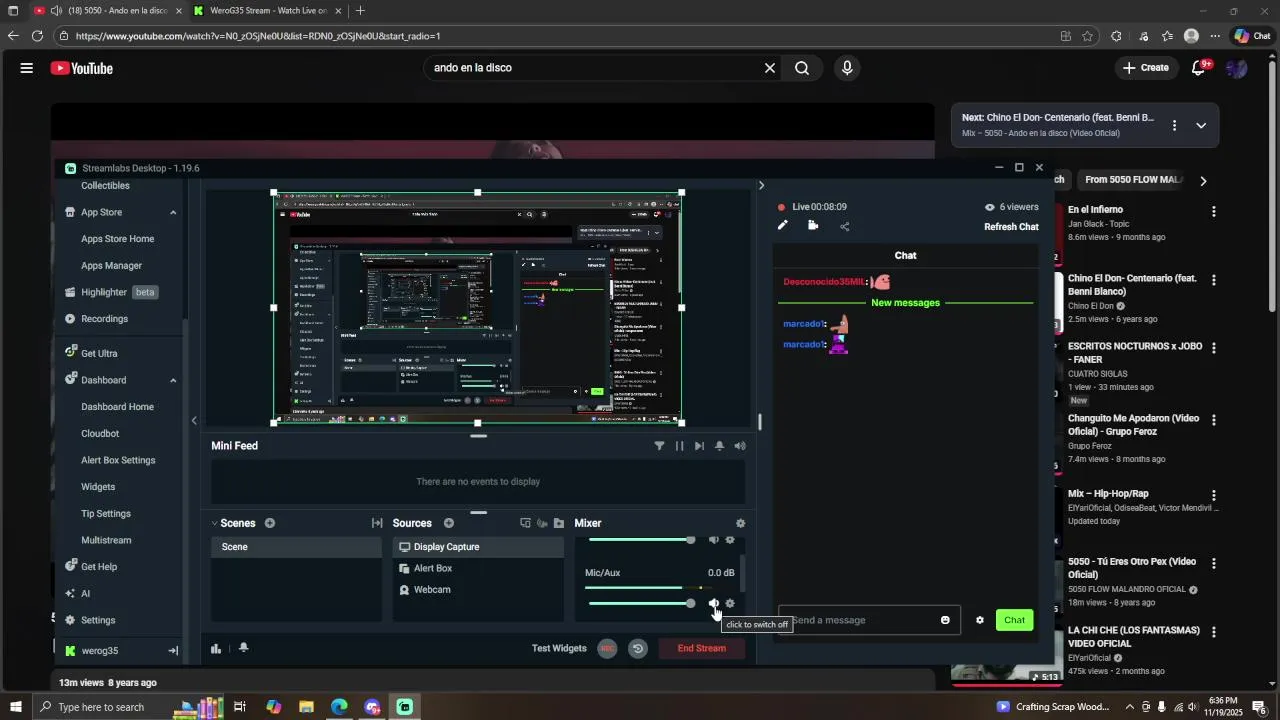Select the Alert Box source
Image resolution: width=1280 pixels, height=720 pixels.
click(478, 568)
